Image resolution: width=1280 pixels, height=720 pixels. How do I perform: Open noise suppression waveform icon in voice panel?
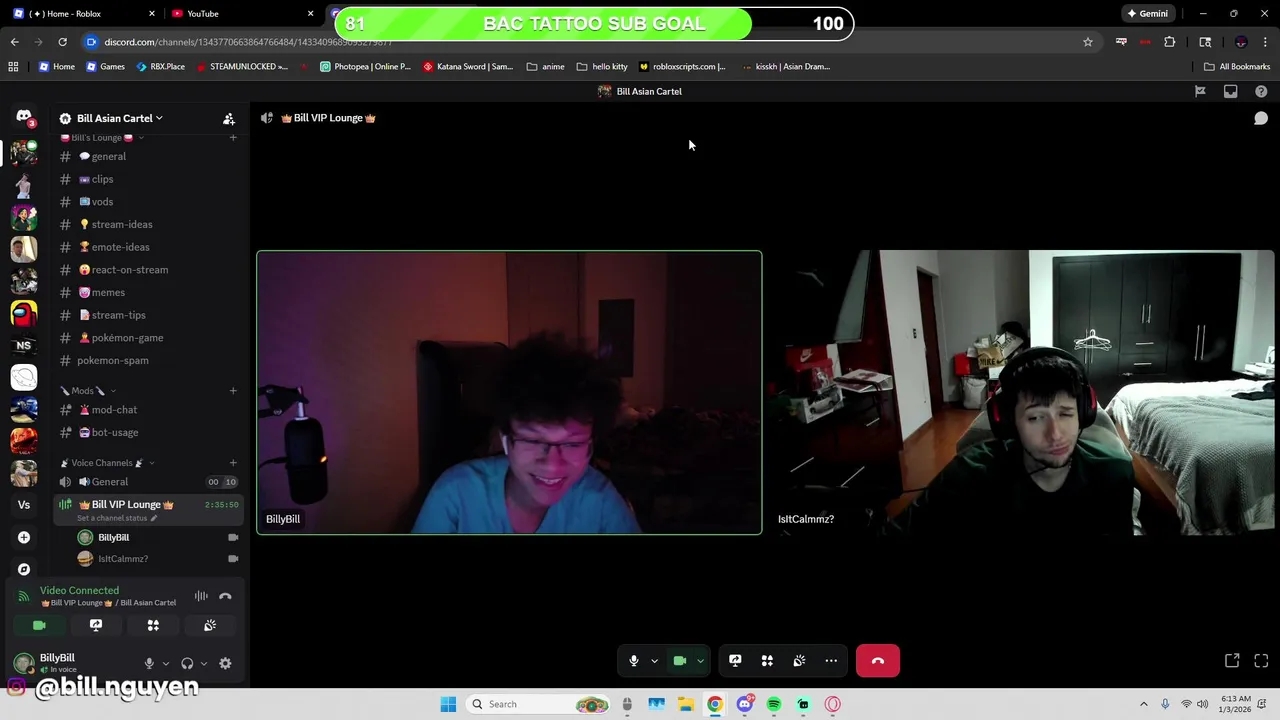201,596
